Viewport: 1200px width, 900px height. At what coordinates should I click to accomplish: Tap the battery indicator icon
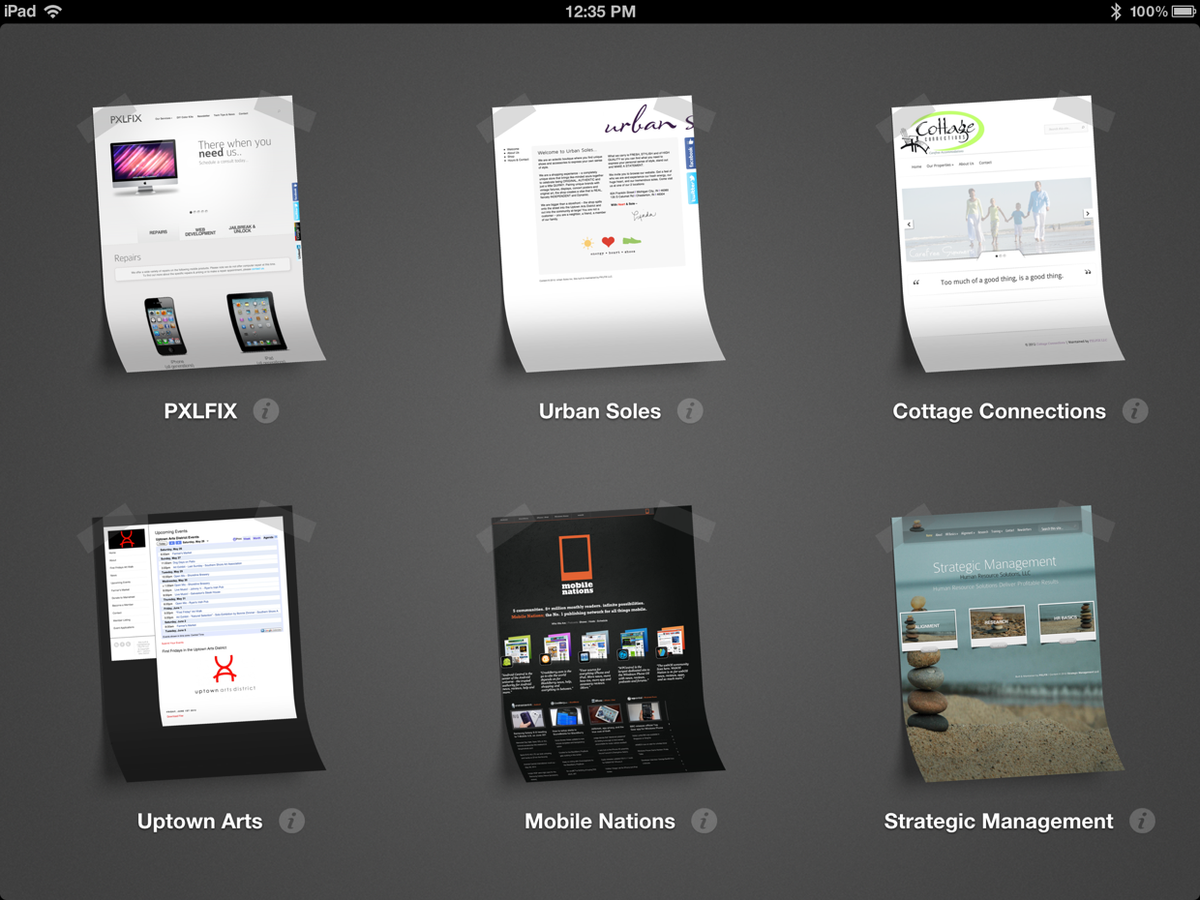pos(1184,12)
